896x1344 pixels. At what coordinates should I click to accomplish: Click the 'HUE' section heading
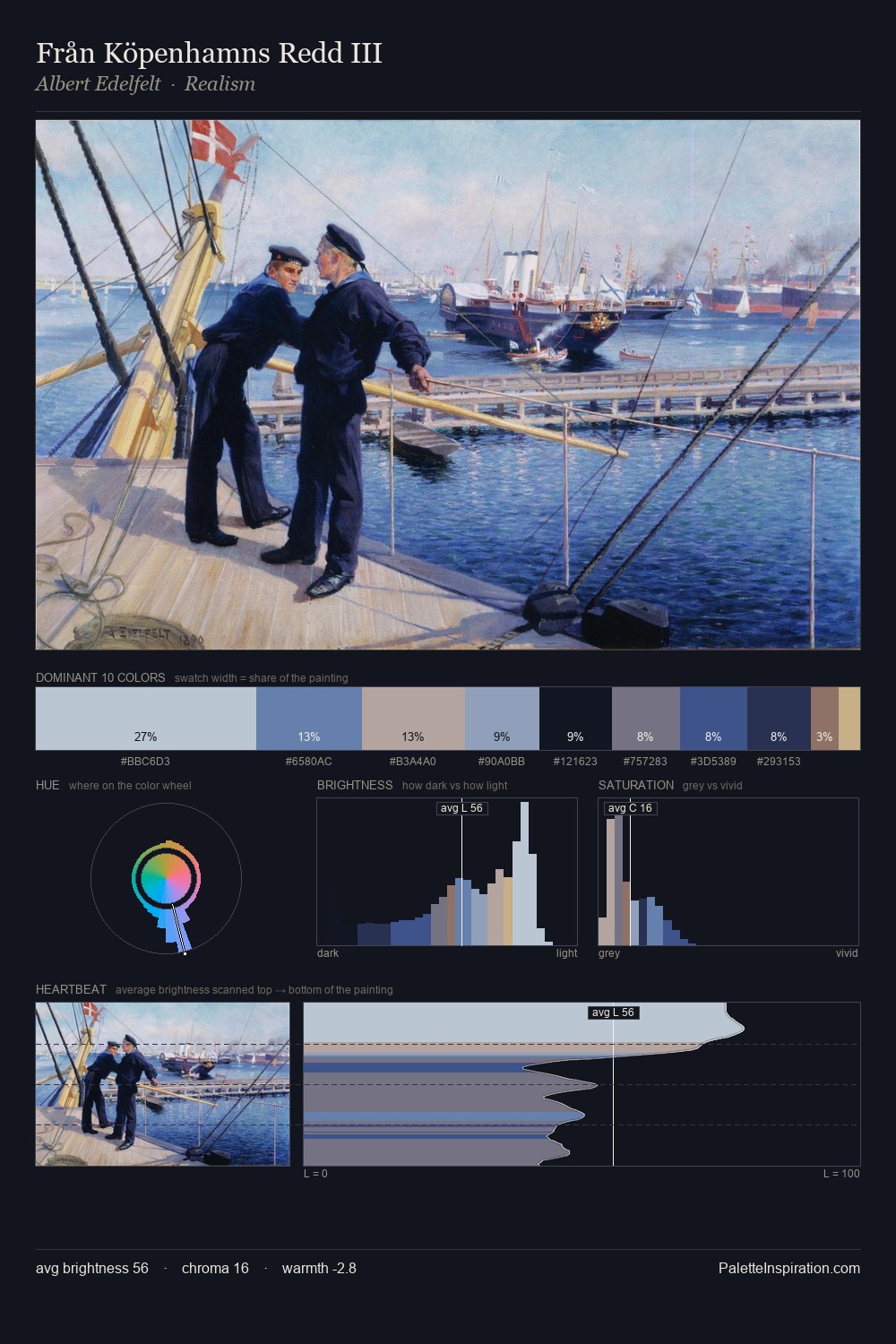(x=47, y=786)
